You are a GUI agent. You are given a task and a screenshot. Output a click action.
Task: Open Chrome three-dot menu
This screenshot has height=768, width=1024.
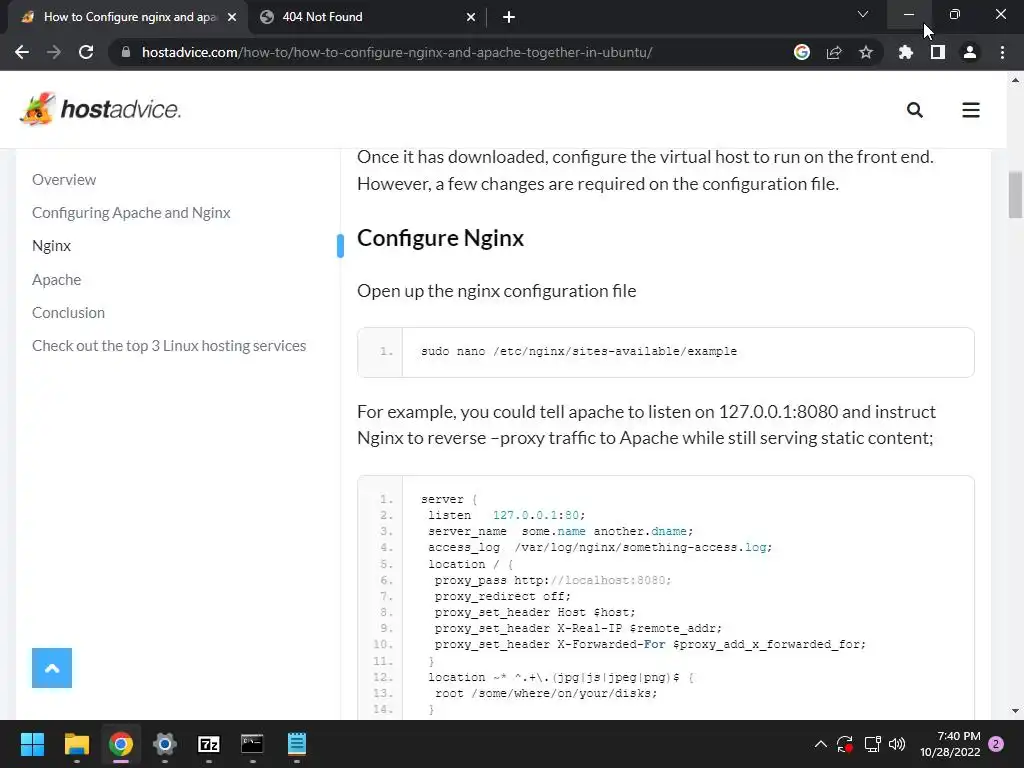tap(1002, 52)
